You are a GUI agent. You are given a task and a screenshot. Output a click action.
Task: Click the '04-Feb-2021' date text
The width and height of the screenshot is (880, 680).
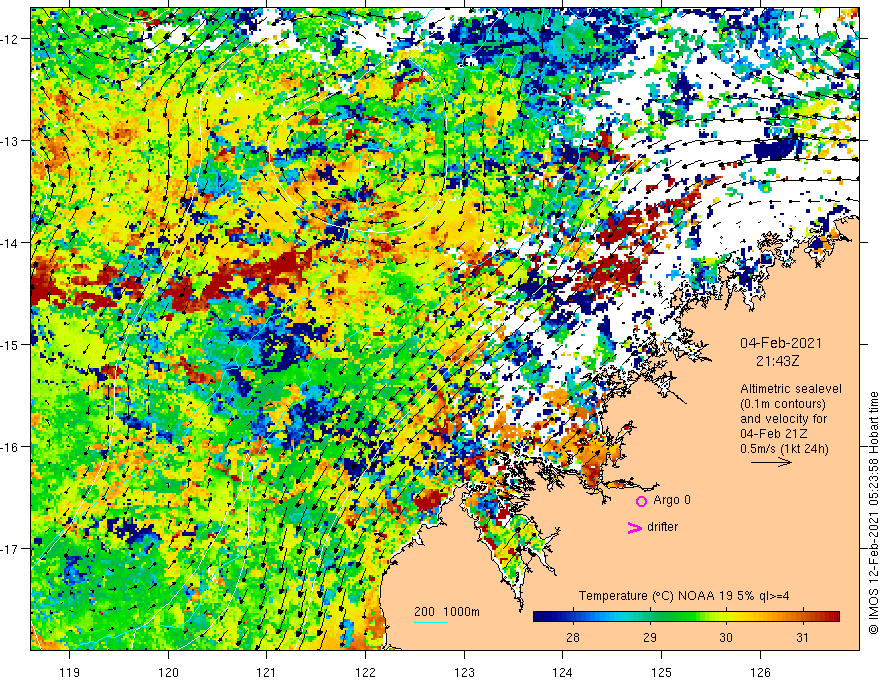781,343
